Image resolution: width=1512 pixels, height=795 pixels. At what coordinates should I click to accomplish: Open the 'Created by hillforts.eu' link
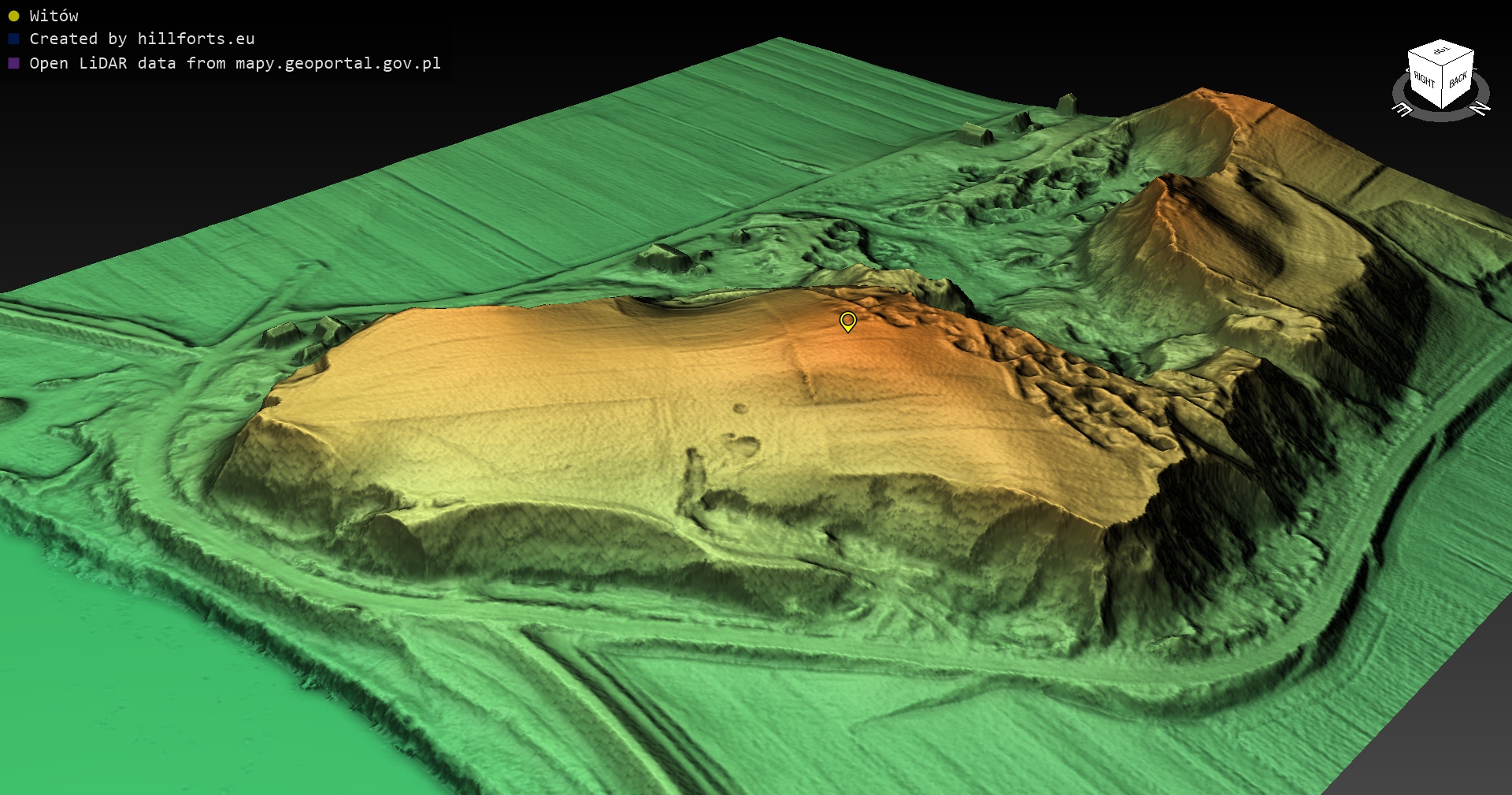pos(142,39)
